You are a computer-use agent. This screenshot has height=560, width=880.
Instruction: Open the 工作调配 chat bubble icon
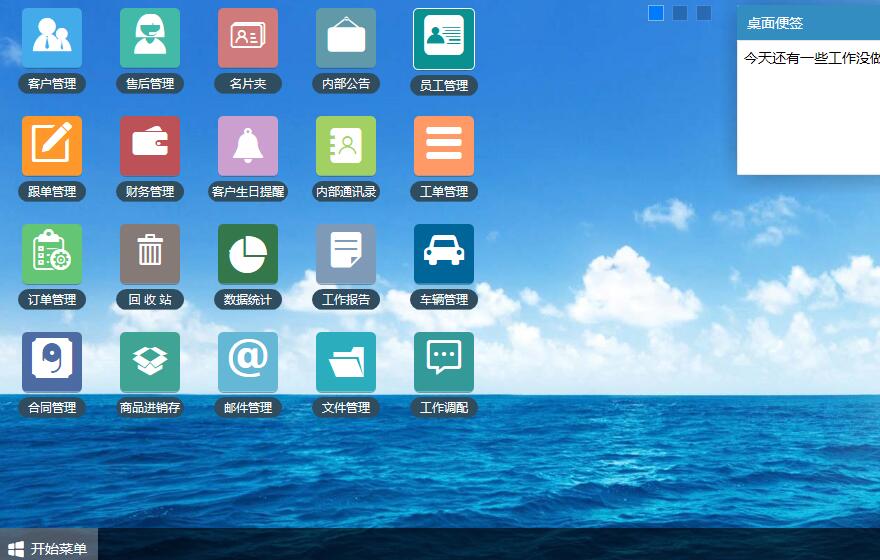444,362
